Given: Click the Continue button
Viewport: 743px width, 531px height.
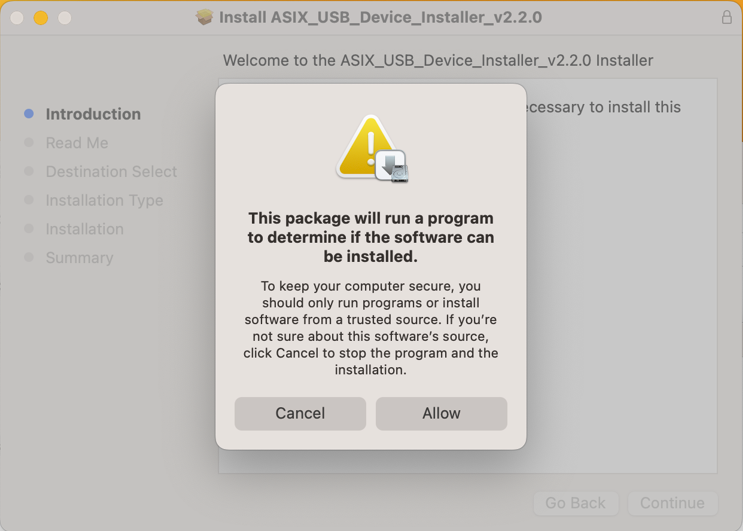Looking at the screenshot, I should (672, 503).
